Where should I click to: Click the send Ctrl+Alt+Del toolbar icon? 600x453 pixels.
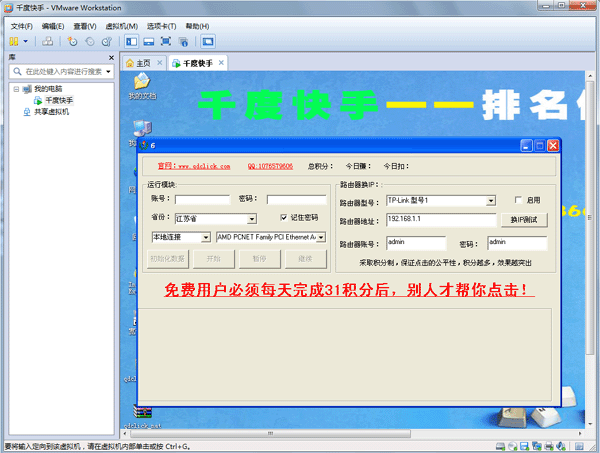click(47, 41)
